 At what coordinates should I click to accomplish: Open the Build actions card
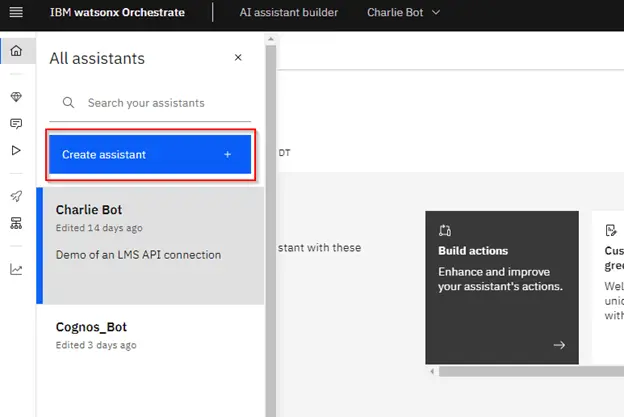pyautogui.click(x=502, y=287)
